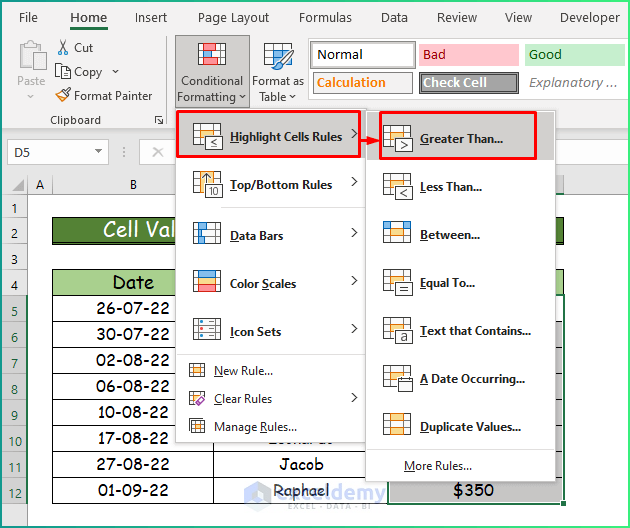The image size is (630, 528).
Task: Click the Select All corner triangle
Action: click(18, 185)
